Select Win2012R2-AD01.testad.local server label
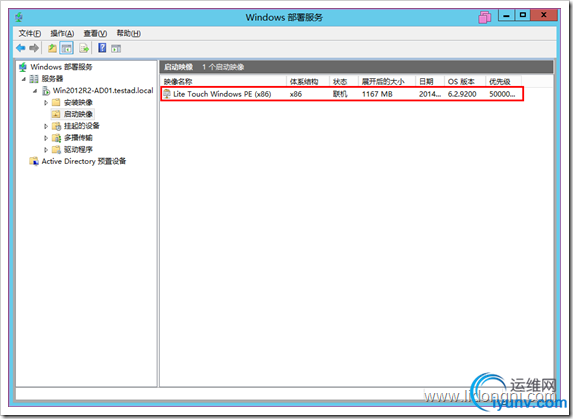 point(103,90)
